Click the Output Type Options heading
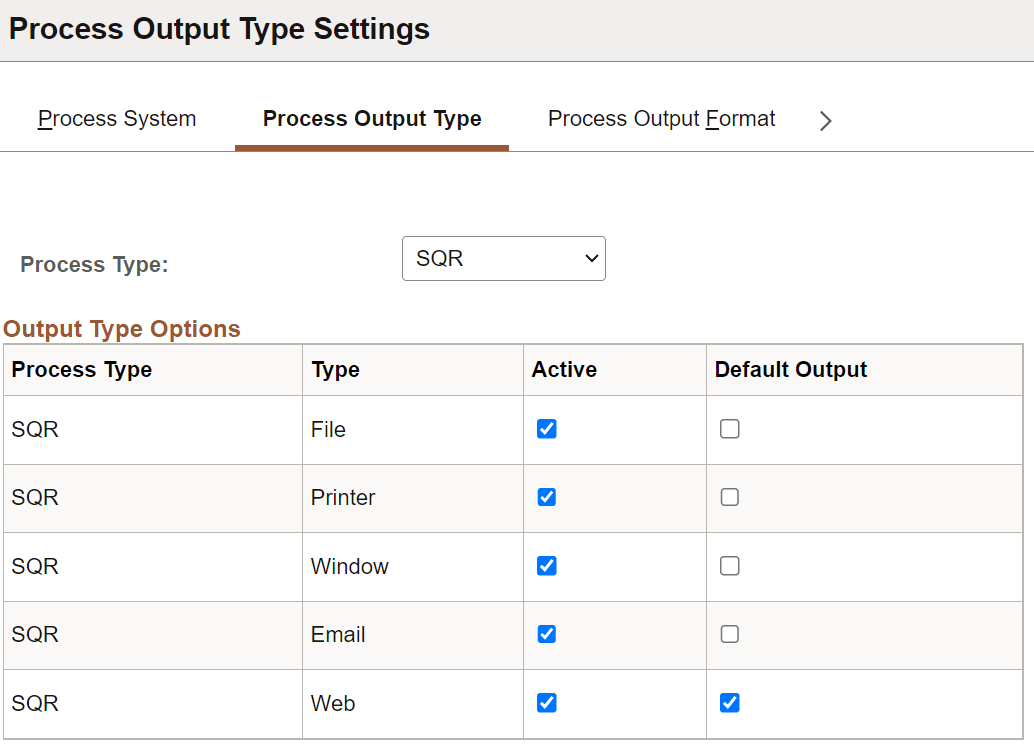 point(122,329)
